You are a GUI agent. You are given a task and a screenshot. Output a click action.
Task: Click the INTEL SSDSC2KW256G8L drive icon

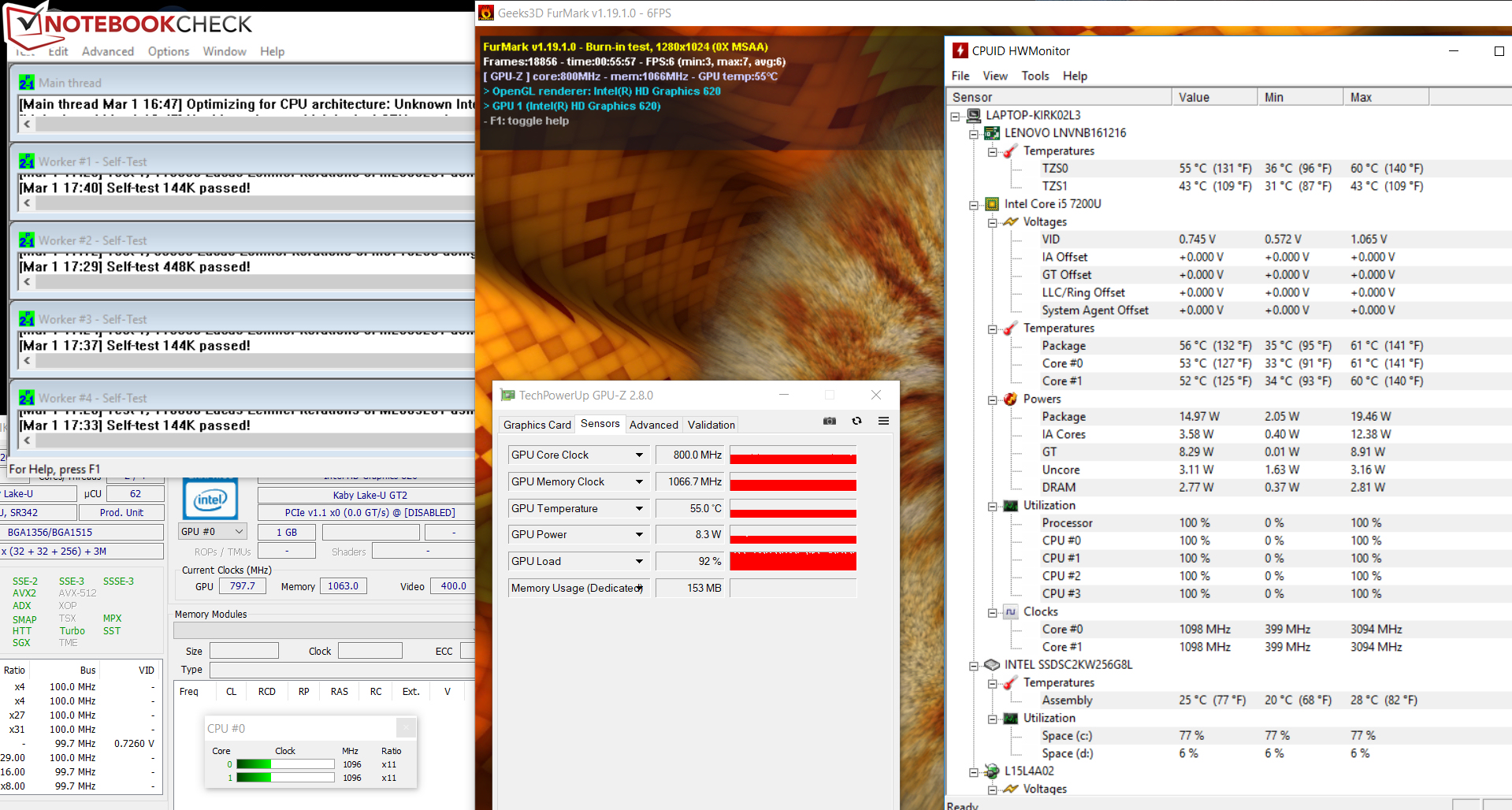tap(992, 665)
